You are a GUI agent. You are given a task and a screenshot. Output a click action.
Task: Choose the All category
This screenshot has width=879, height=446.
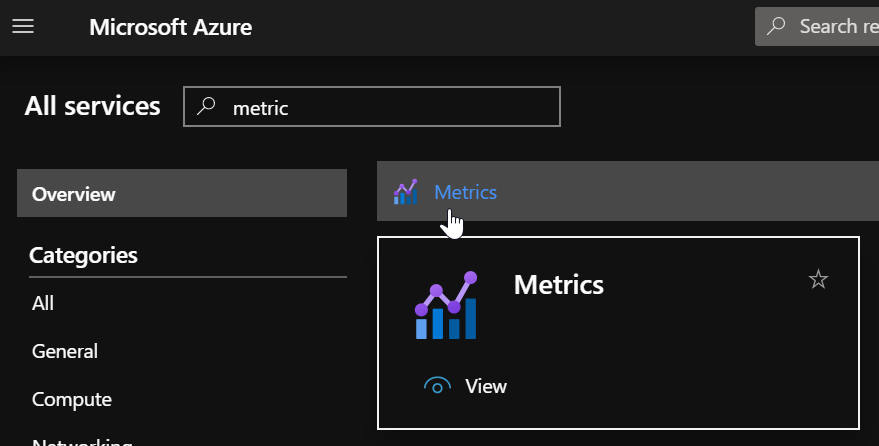[x=43, y=303]
